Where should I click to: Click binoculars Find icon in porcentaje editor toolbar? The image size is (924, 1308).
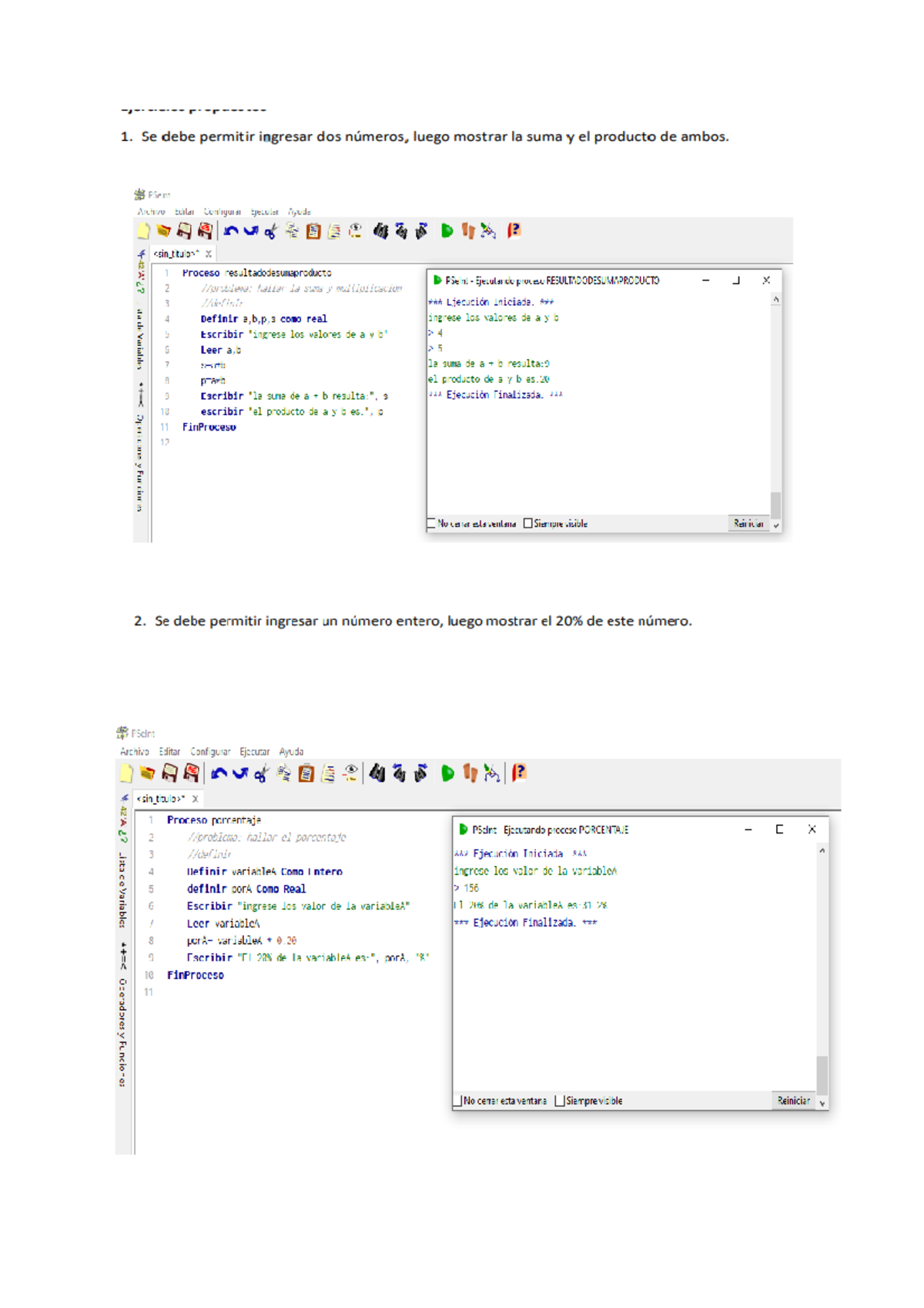(x=377, y=773)
